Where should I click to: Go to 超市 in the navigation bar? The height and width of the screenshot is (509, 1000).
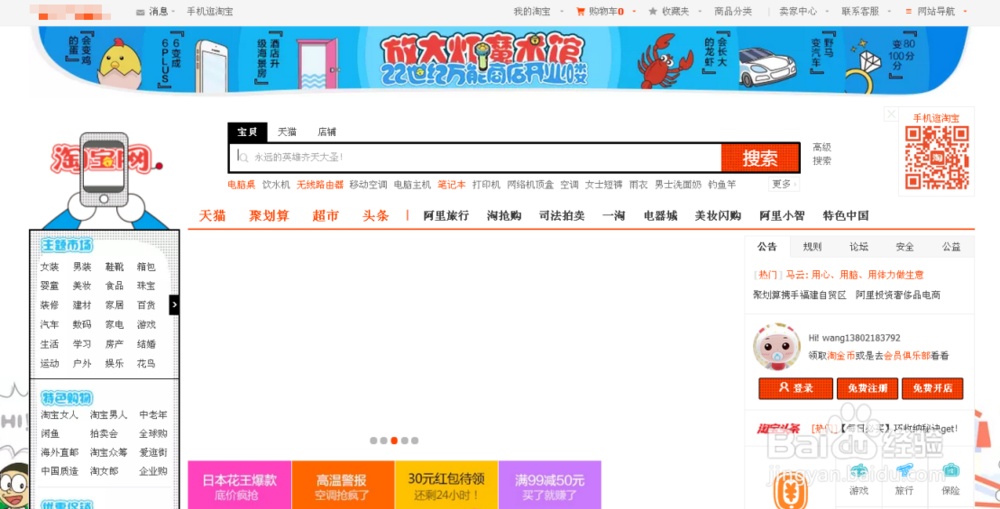pyautogui.click(x=325, y=216)
